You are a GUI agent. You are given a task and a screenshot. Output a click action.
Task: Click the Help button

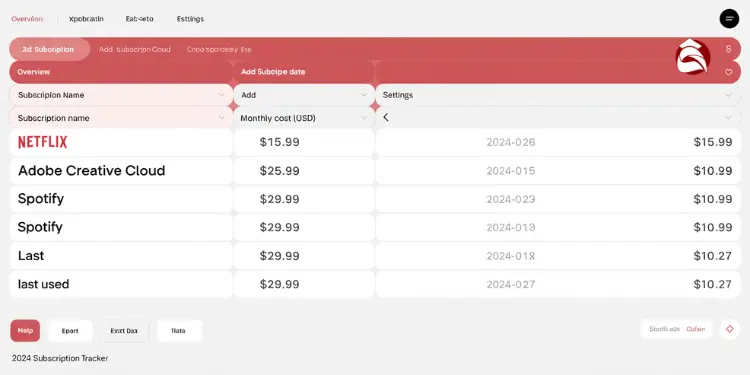pyautogui.click(x=25, y=331)
